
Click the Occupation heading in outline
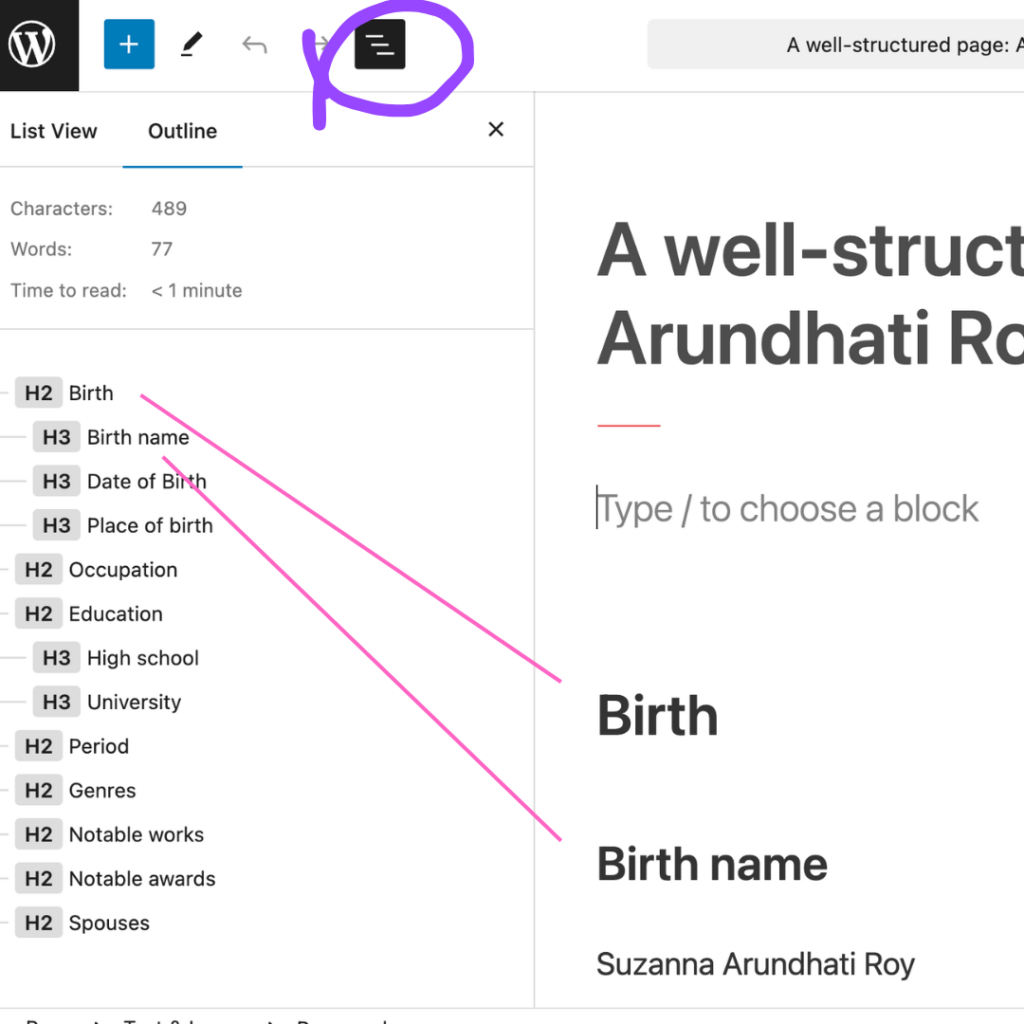(122, 570)
